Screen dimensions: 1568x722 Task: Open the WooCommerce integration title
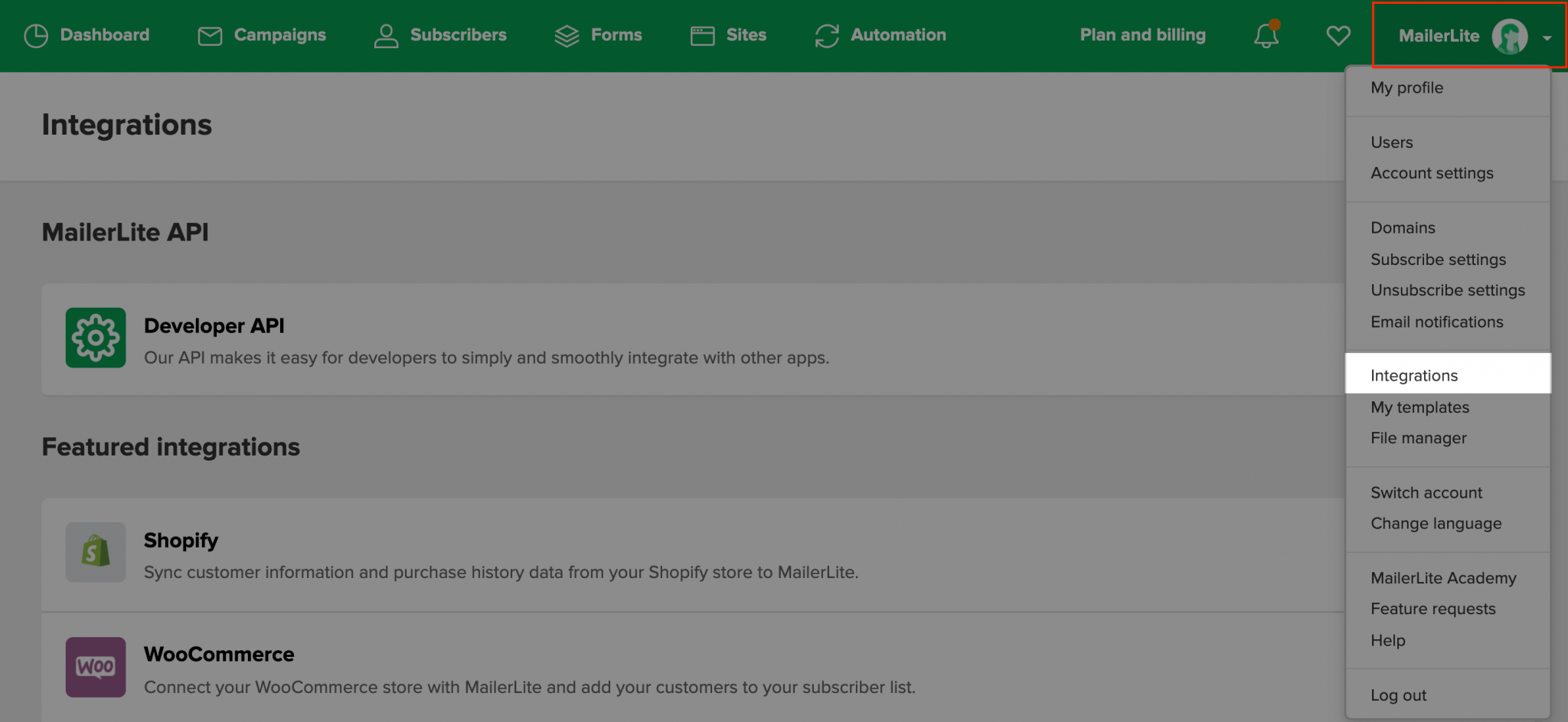click(x=219, y=655)
